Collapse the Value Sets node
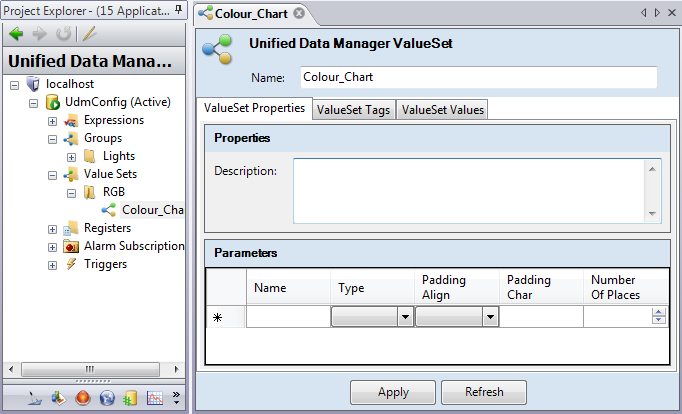 point(52,175)
